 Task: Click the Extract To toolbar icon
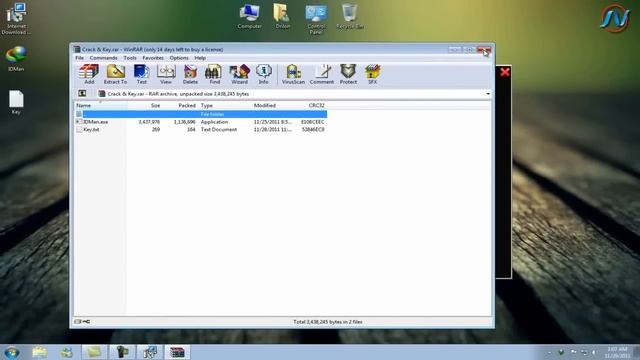pyautogui.click(x=116, y=74)
